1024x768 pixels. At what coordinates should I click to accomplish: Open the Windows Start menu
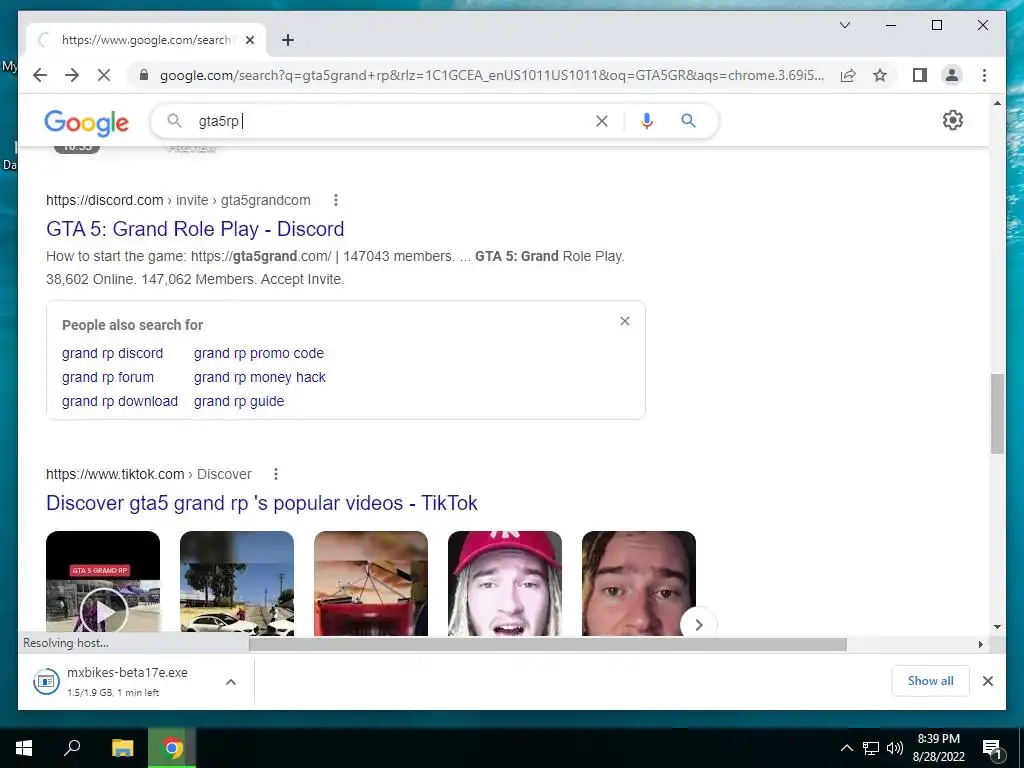(x=24, y=748)
